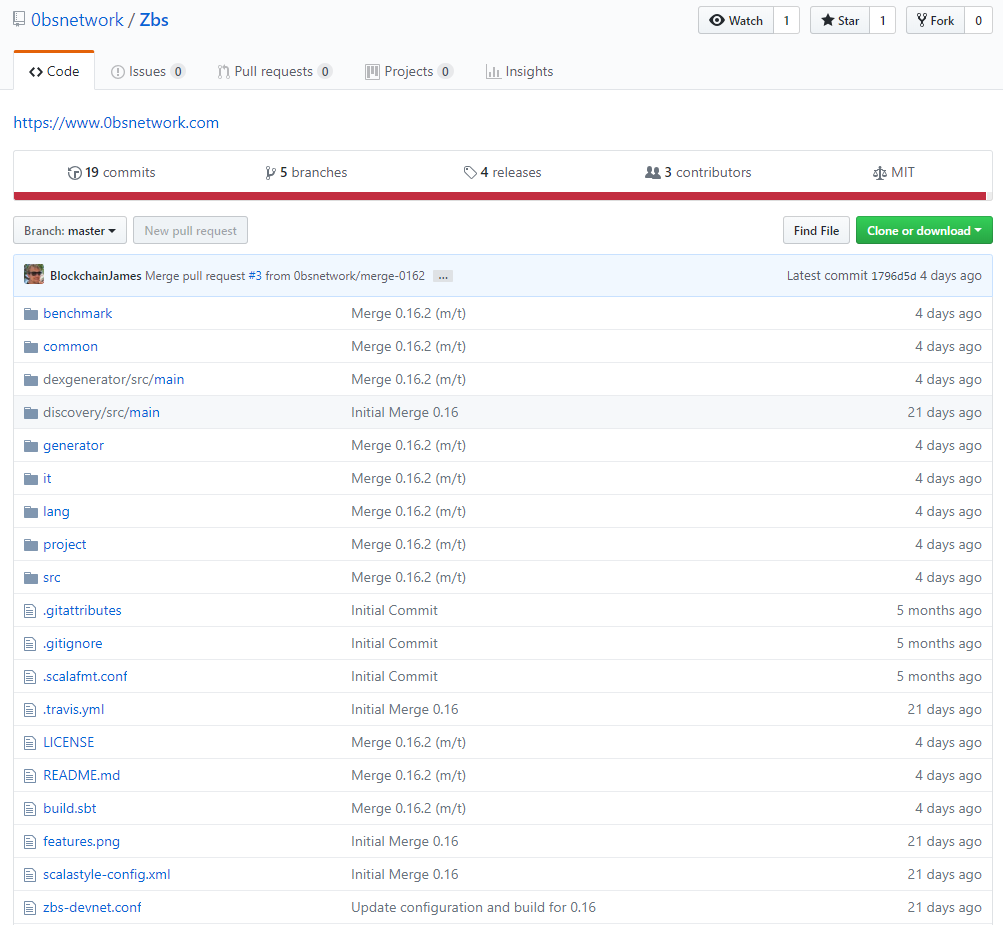Open the benchmark folder

[77, 313]
